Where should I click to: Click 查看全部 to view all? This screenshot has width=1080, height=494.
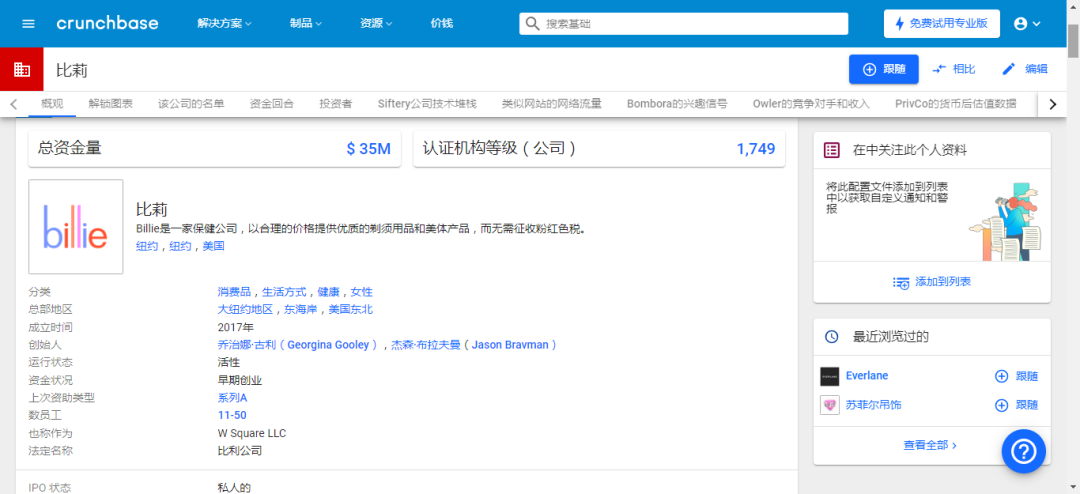coord(930,445)
